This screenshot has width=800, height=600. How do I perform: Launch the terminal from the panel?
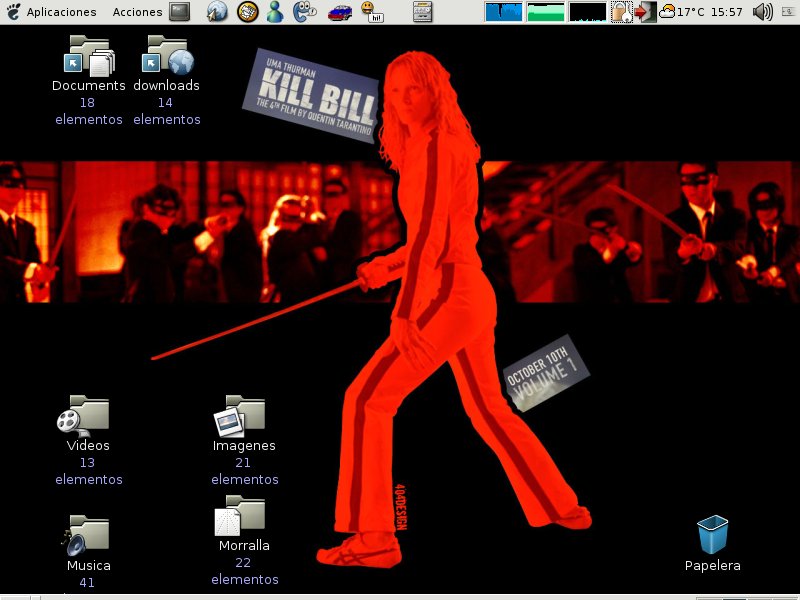click(x=180, y=11)
